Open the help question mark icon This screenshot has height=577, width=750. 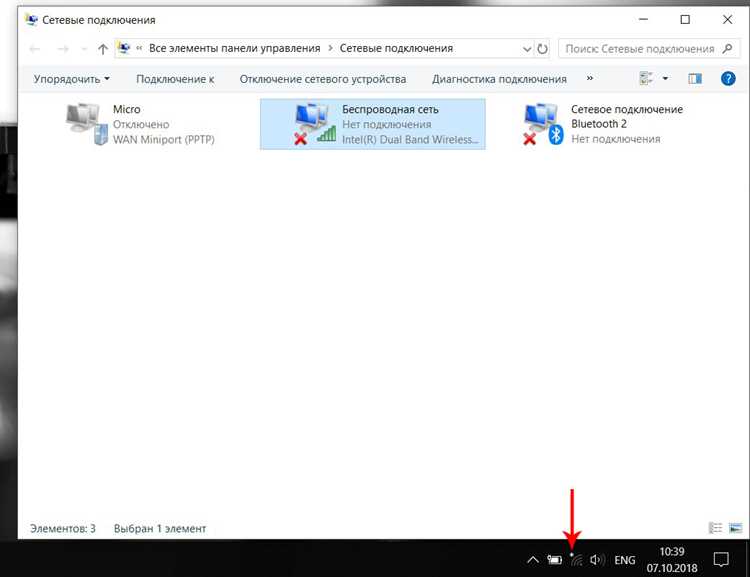click(x=728, y=78)
